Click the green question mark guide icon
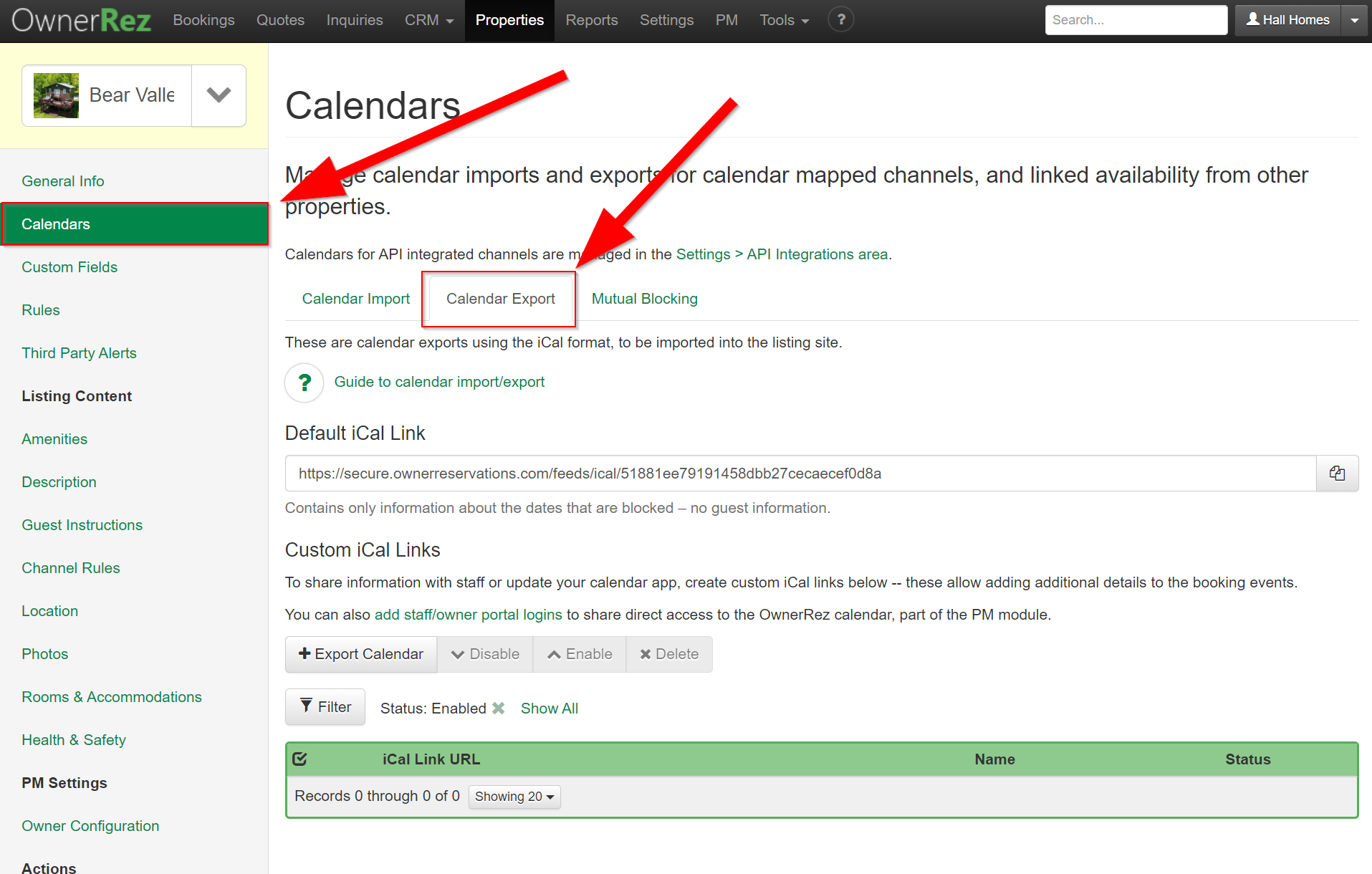Screen dimensions: 1372x874 [304, 383]
